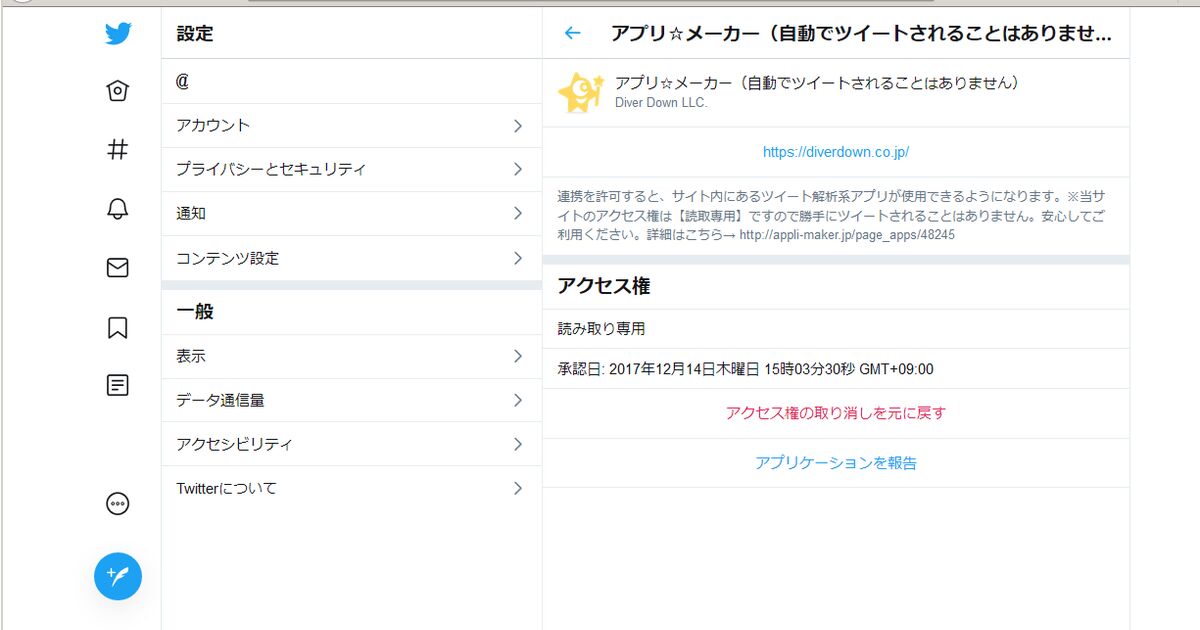Click the Twitter bird logo
The height and width of the screenshot is (630, 1200).
point(118,33)
